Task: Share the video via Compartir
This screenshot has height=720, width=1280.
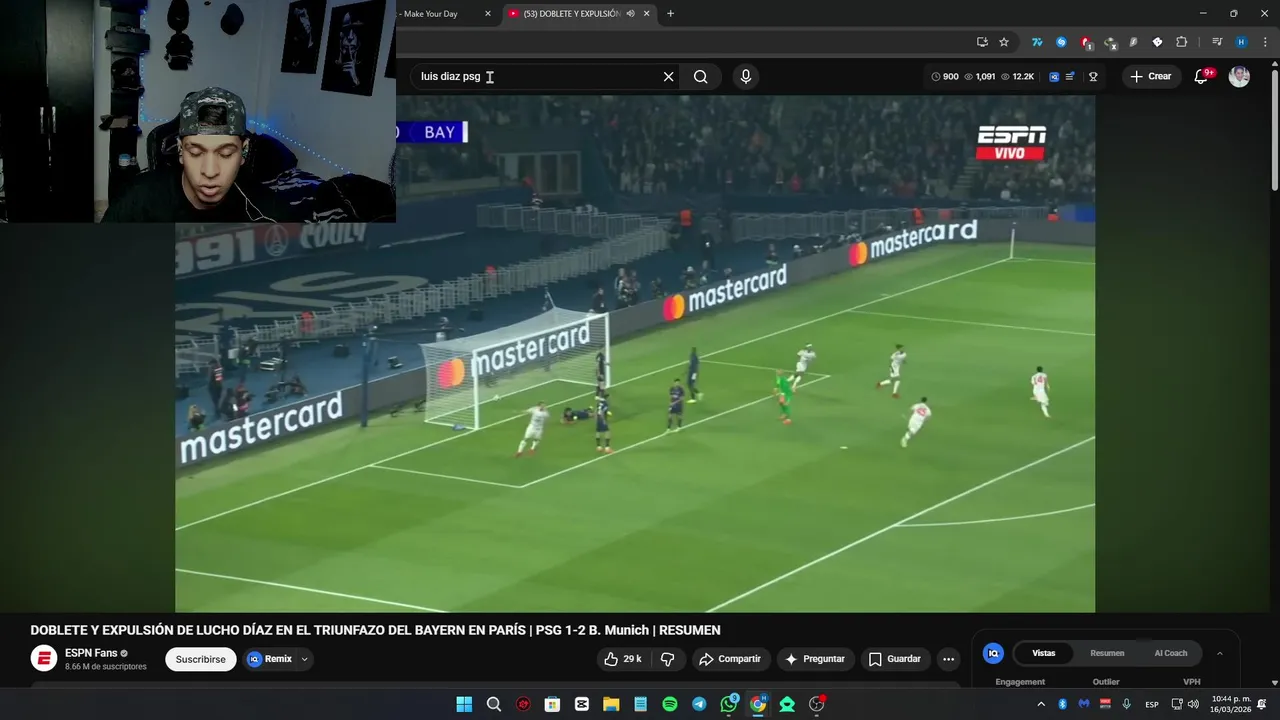Action: (x=730, y=659)
